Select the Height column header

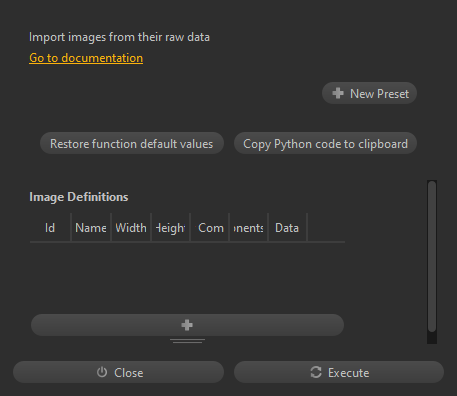pyautogui.click(x=170, y=228)
